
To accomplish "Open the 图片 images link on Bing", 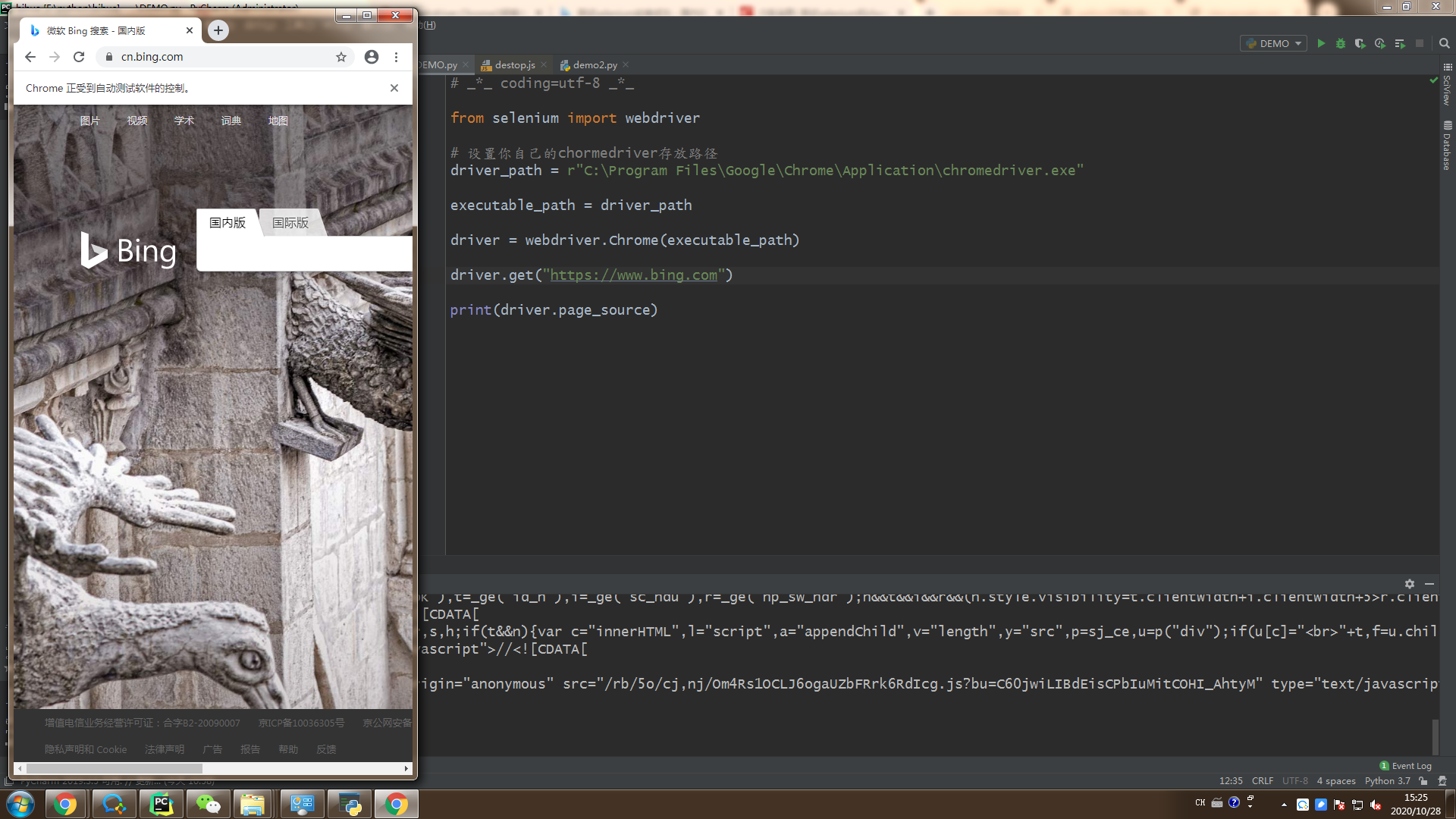I will [90, 121].
